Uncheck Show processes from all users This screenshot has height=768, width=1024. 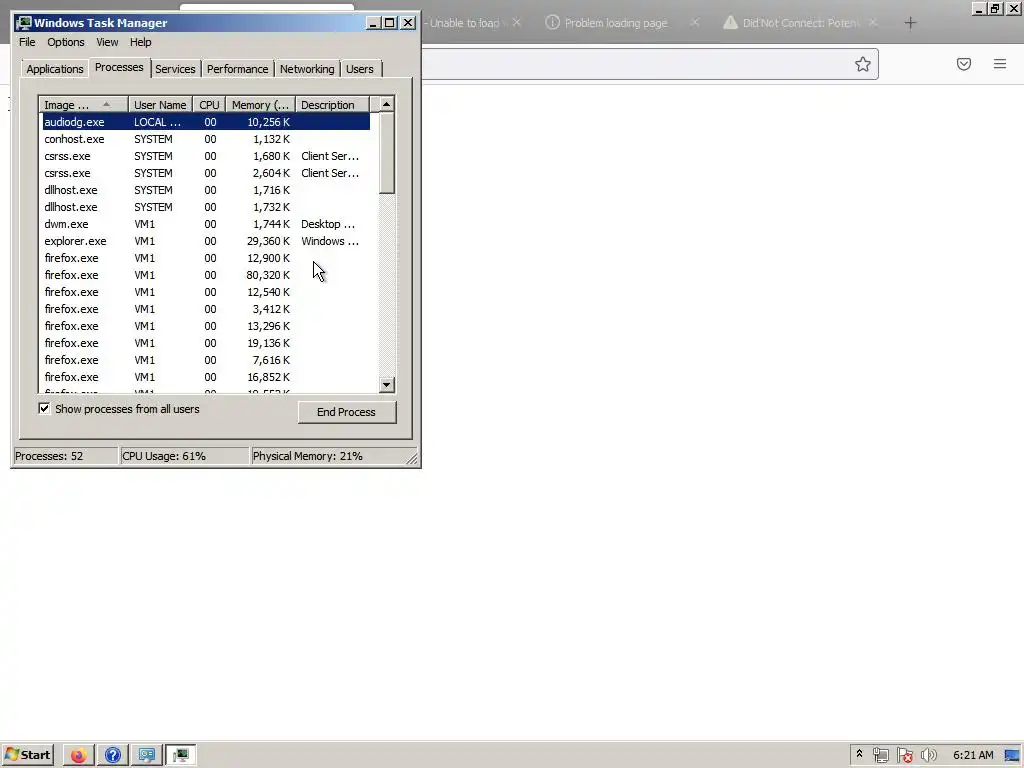(44, 409)
